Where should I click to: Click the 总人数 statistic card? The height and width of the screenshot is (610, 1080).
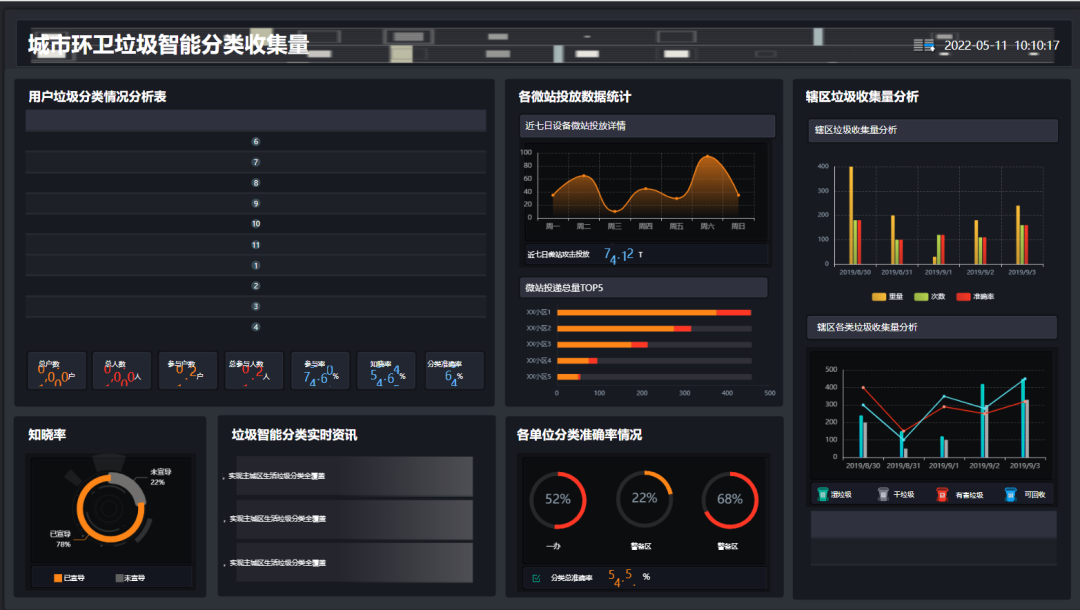coord(122,370)
